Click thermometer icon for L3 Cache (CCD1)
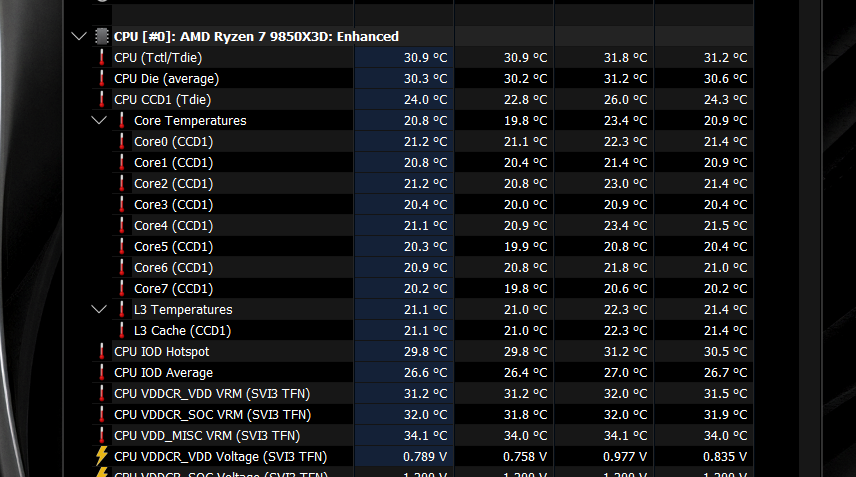 click(122, 331)
